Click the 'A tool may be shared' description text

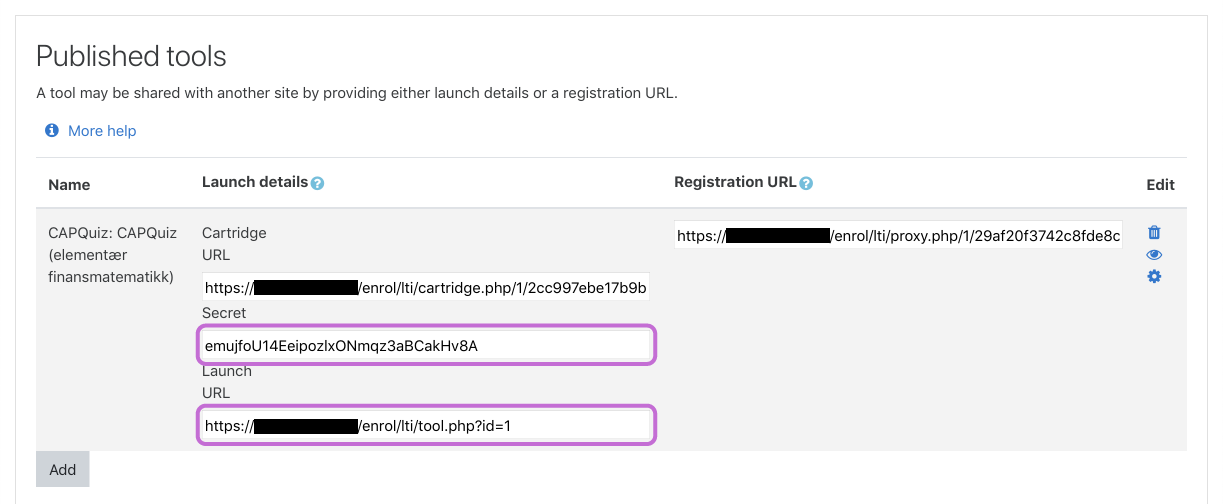tap(357, 93)
